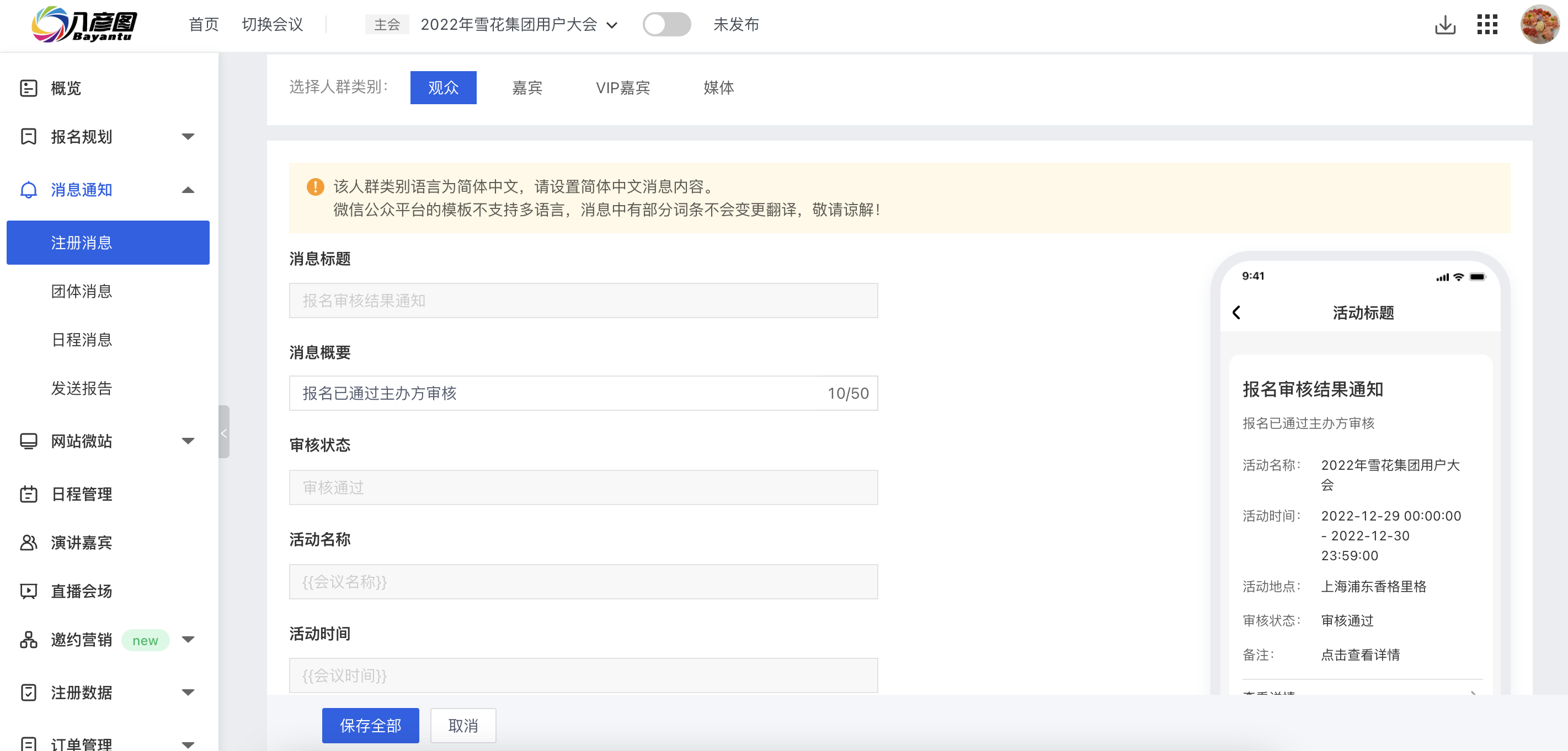Click the 活动时间 input field
This screenshot has height=751, width=1568.
pyautogui.click(x=583, y=675)
